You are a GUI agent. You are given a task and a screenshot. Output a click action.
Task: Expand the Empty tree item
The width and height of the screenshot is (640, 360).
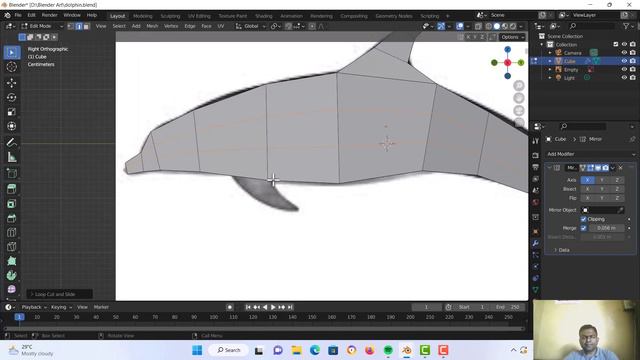[x=550, y=70]
